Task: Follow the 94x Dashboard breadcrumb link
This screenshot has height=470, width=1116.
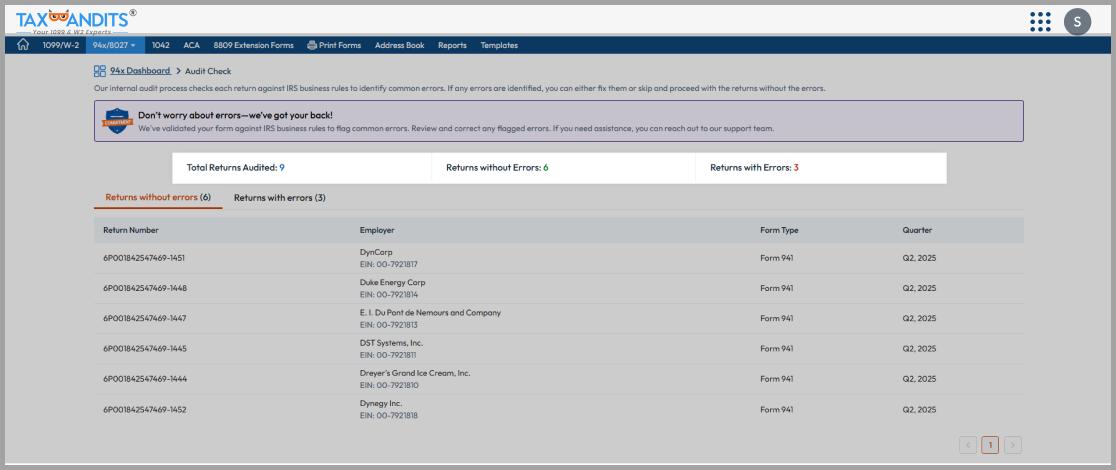Action: [140, 71]
